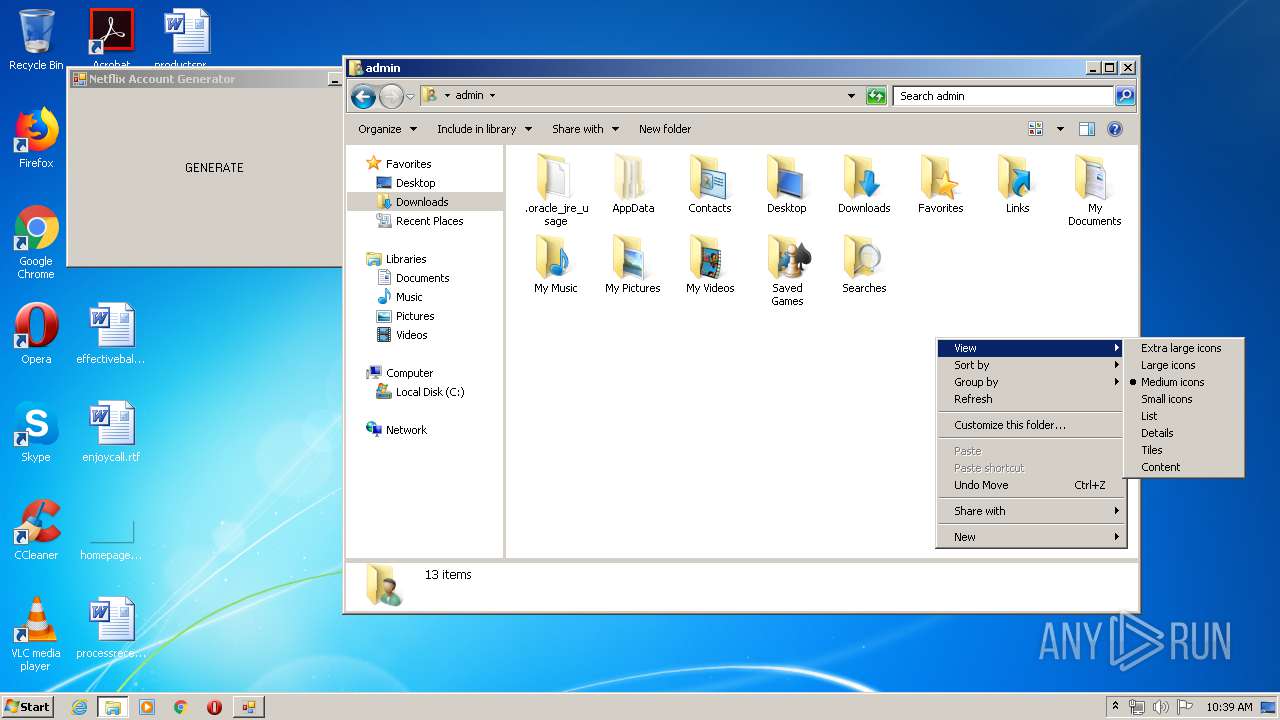Open the Searches folder
Image resolution: width=1280 pixels, height=720 pixels.
click(x=864, y=264)
